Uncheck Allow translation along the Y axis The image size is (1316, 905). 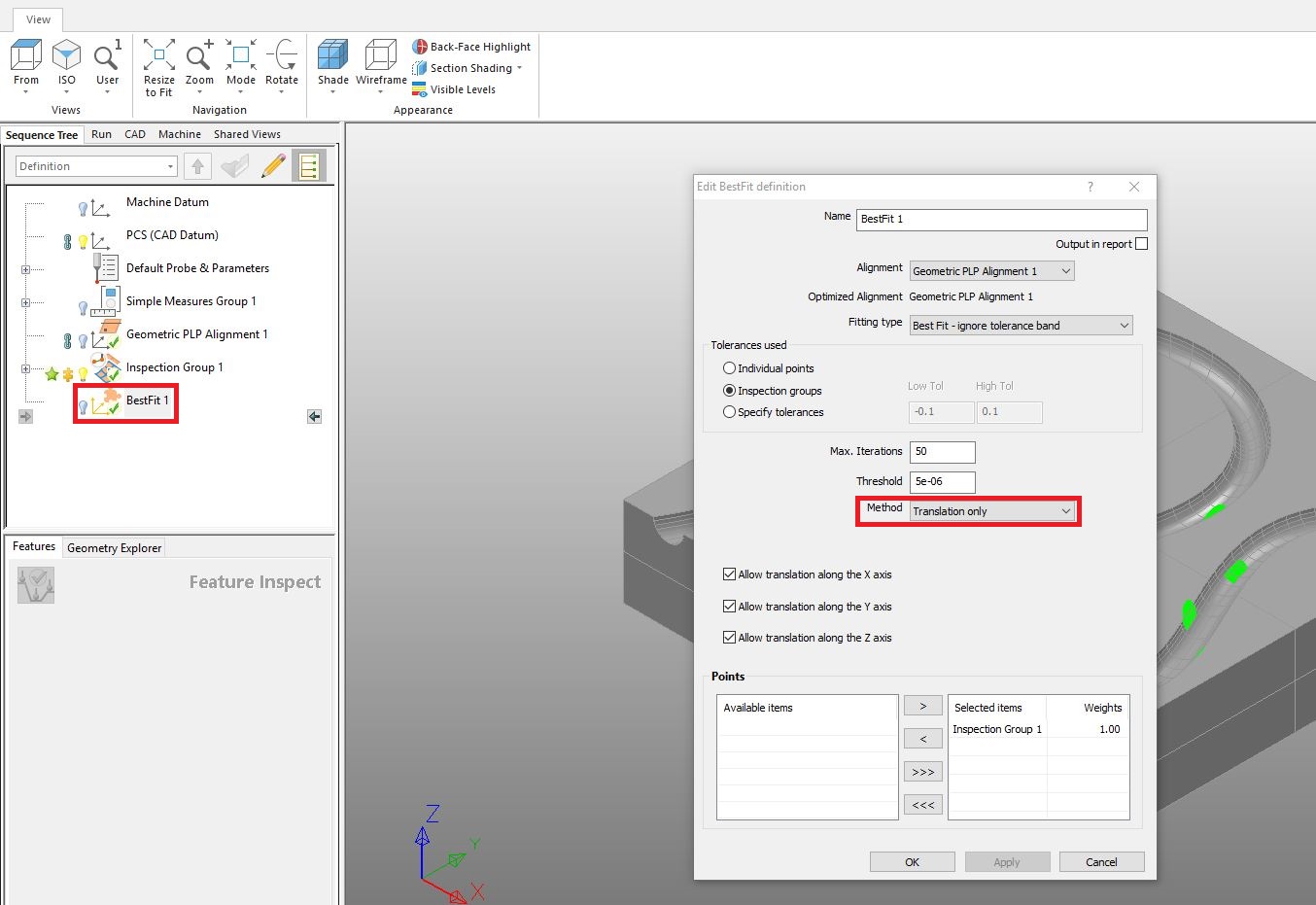pyautogui.click(x=729, y=607)
